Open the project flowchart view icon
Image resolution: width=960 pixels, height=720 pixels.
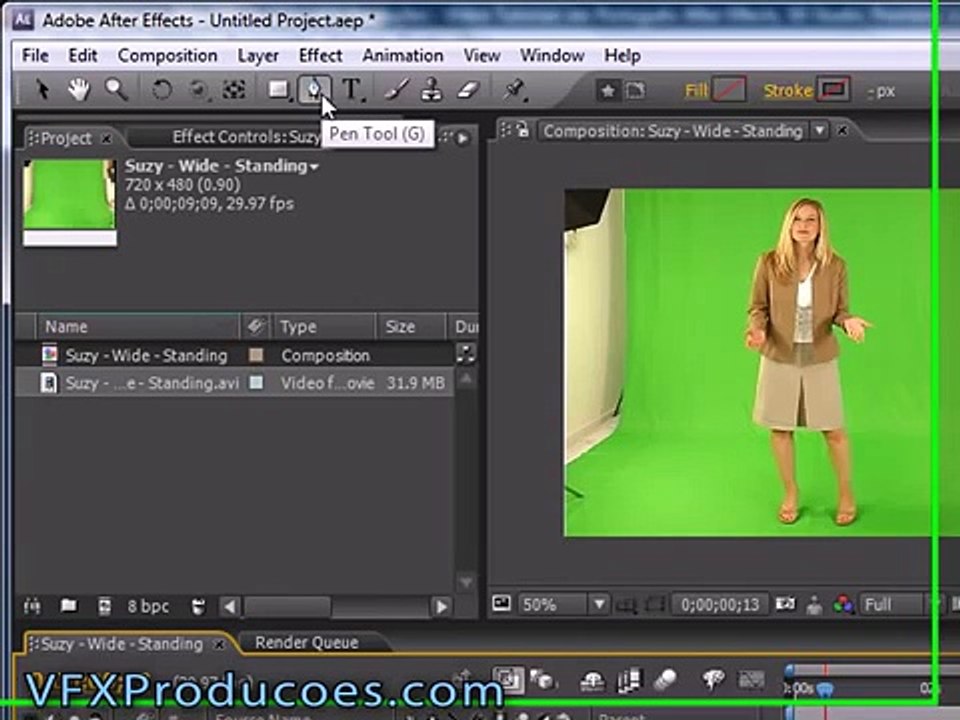point(466,353)
